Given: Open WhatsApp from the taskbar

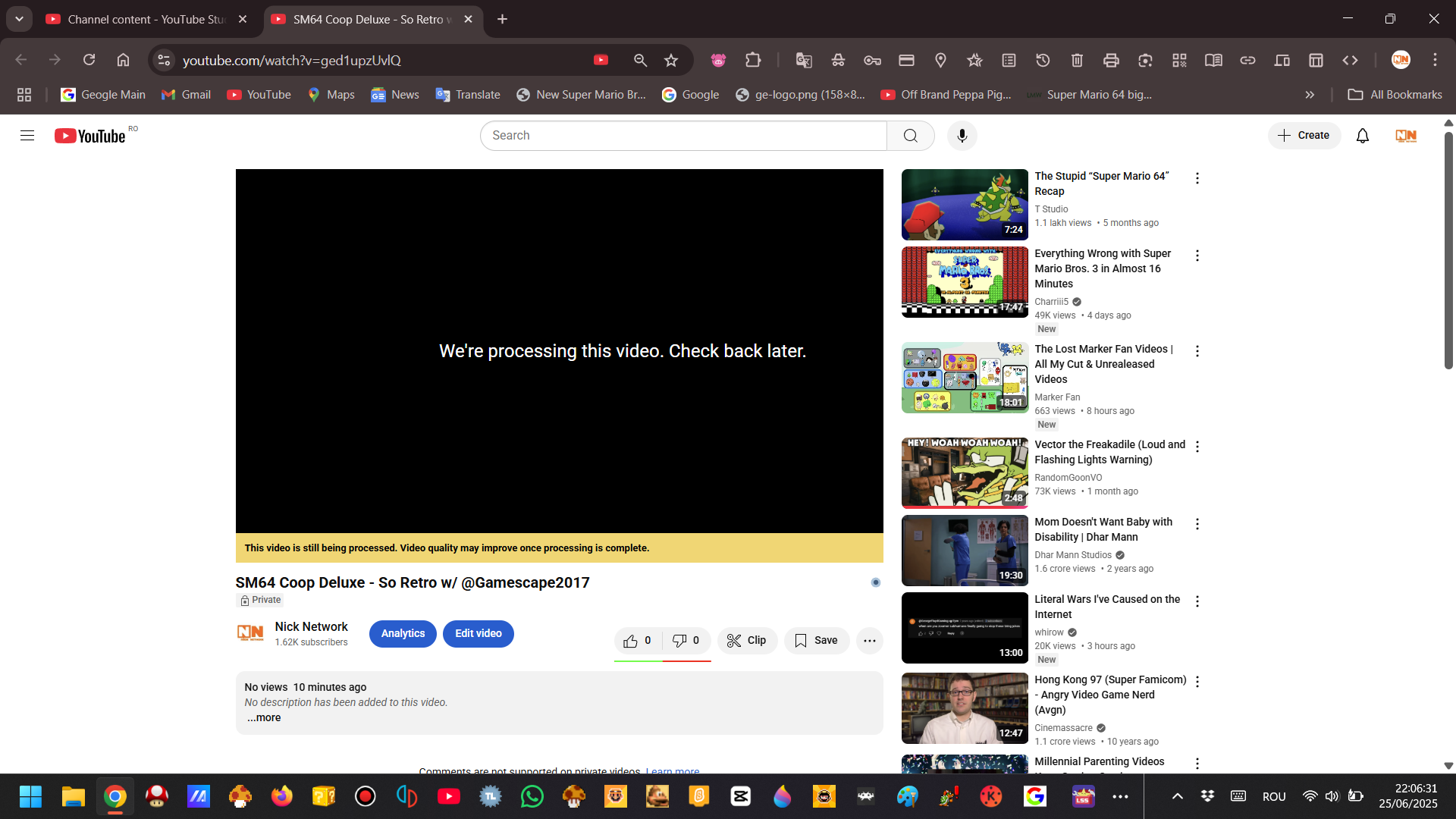Looking at the screenshot, I should click(x=532, y=796).
